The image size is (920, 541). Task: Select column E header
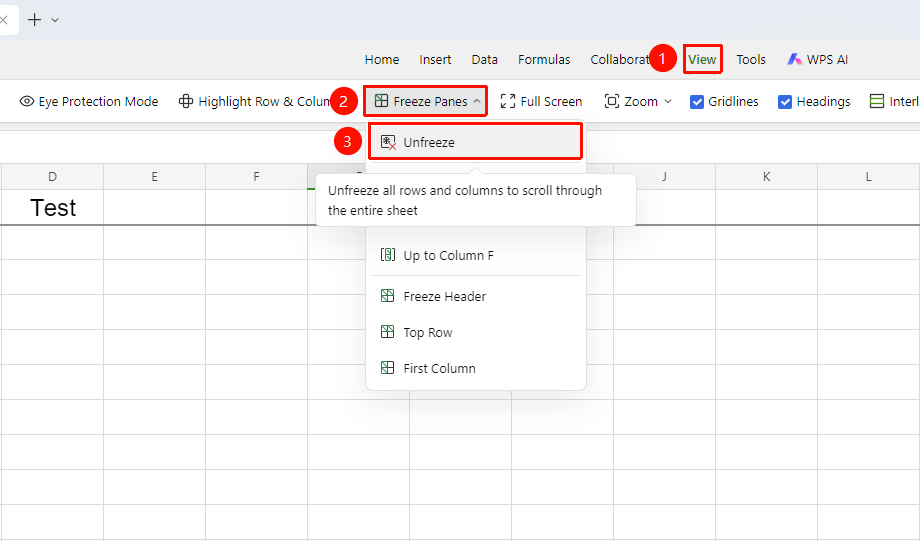pyautogui.click(x=154, y=177)
